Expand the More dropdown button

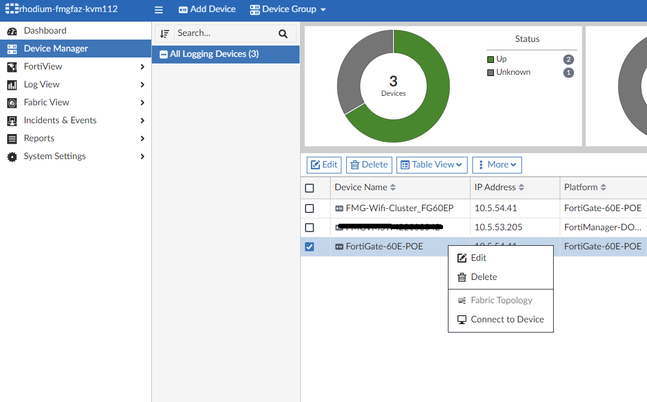click(x=497, y=164)
